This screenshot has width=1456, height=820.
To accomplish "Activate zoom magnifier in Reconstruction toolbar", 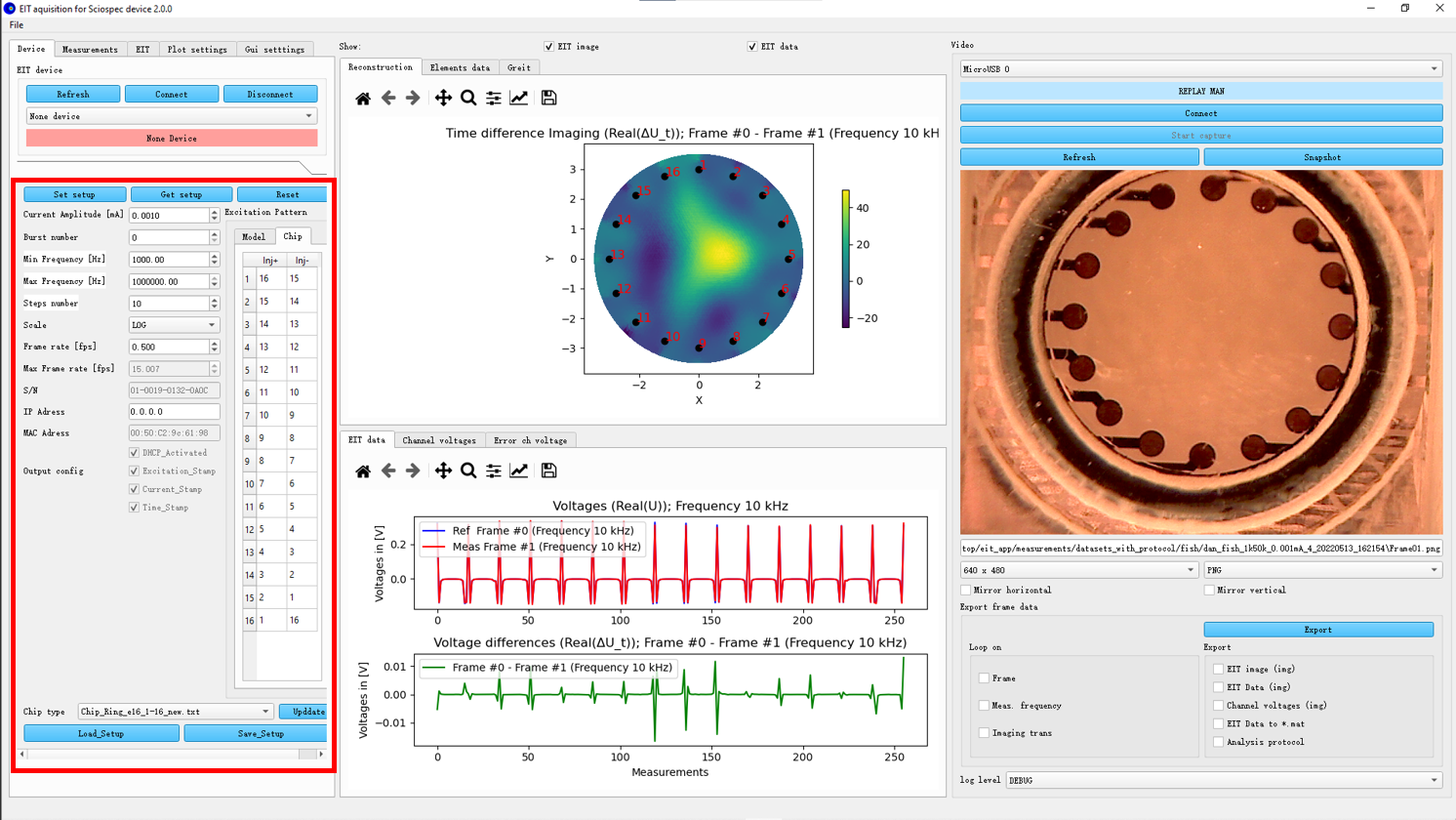I will tap(468, 98).
